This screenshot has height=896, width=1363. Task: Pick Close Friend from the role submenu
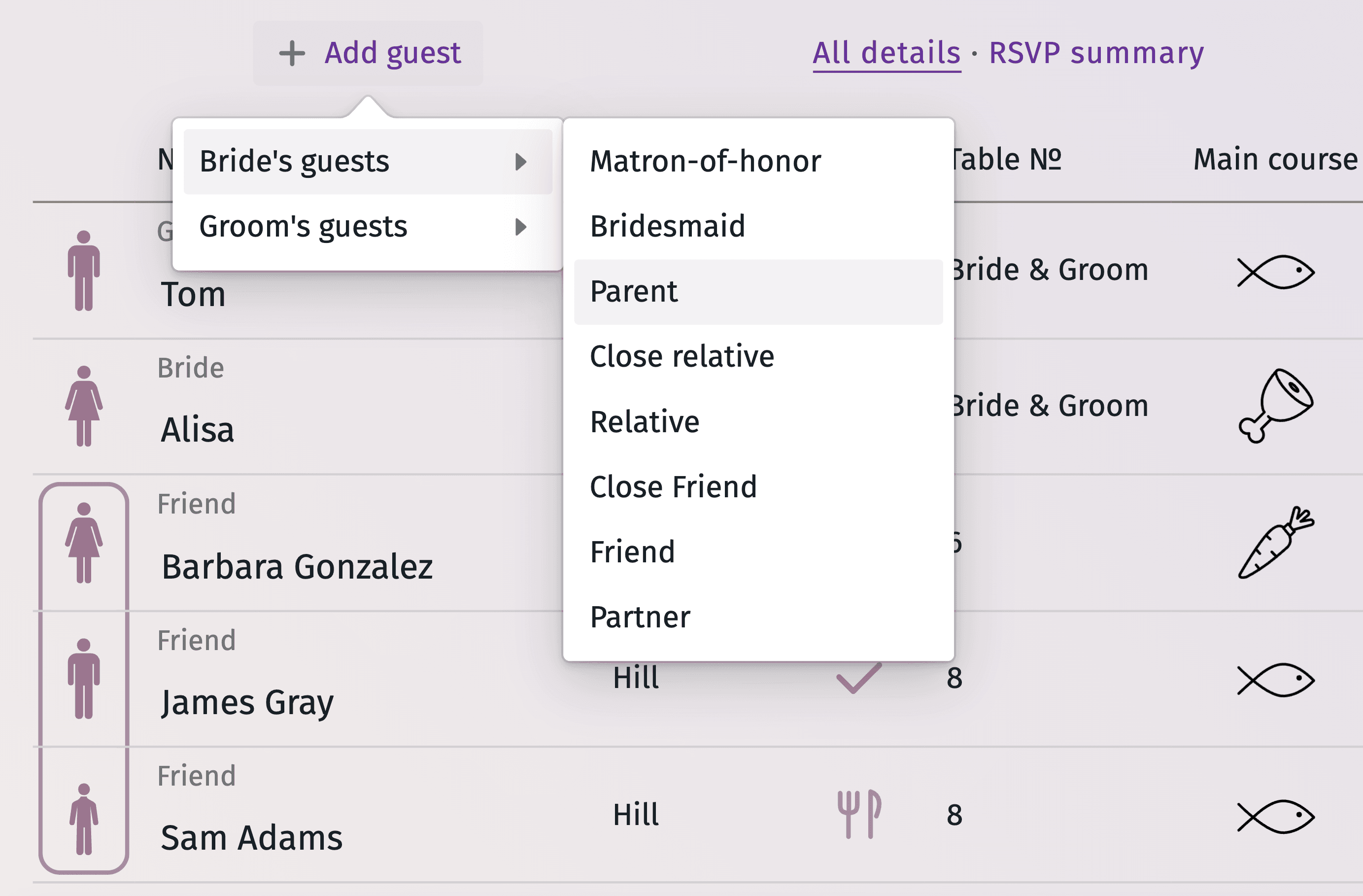coord(673,487)
